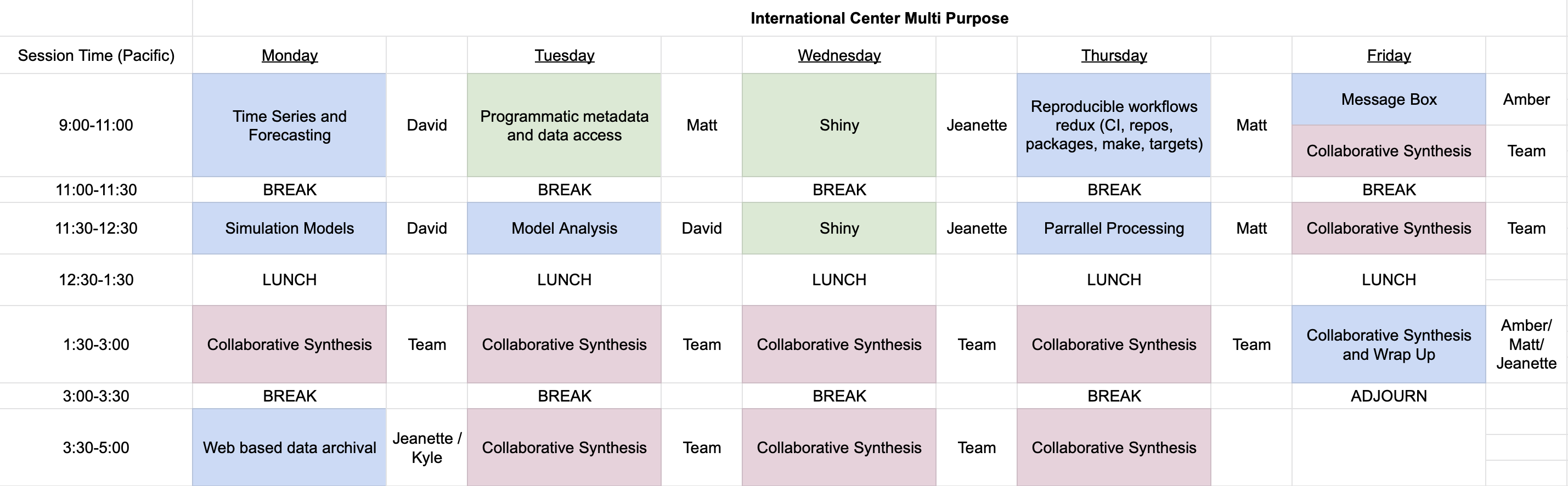Select the Message Box session cell

pos(1389,100)
